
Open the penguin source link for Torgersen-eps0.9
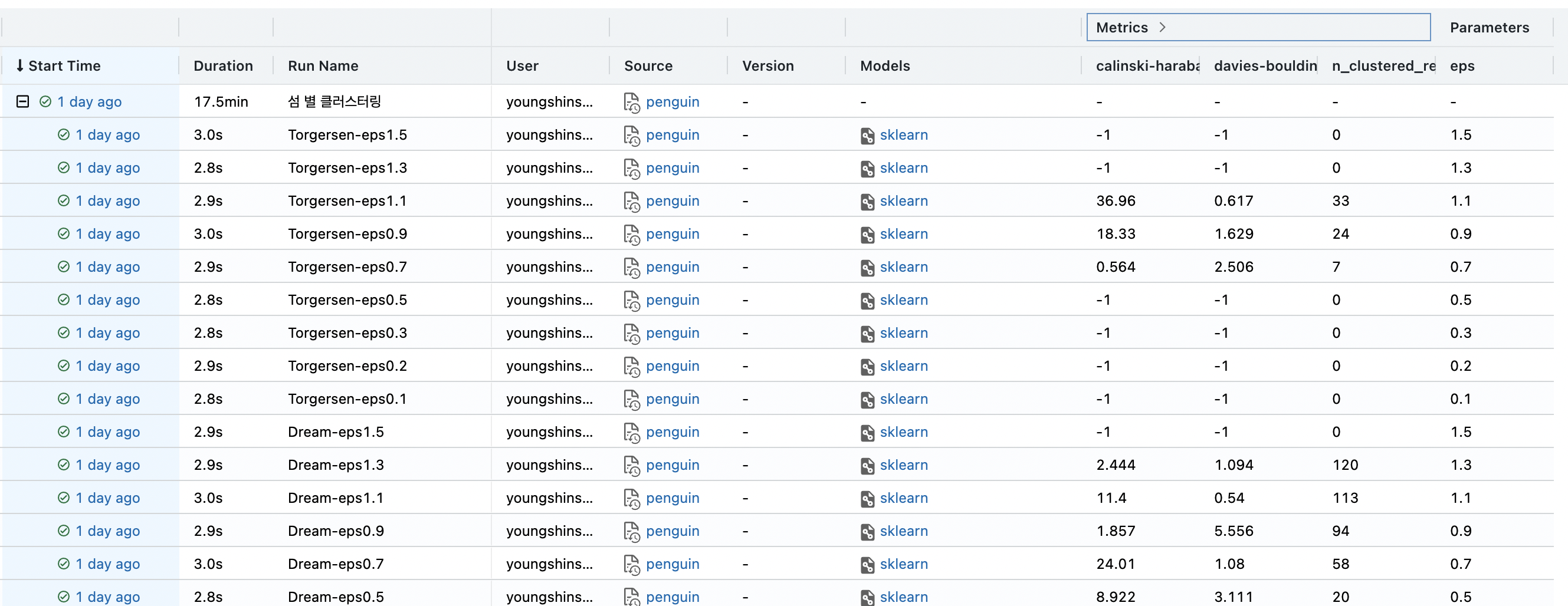(672, 233)
